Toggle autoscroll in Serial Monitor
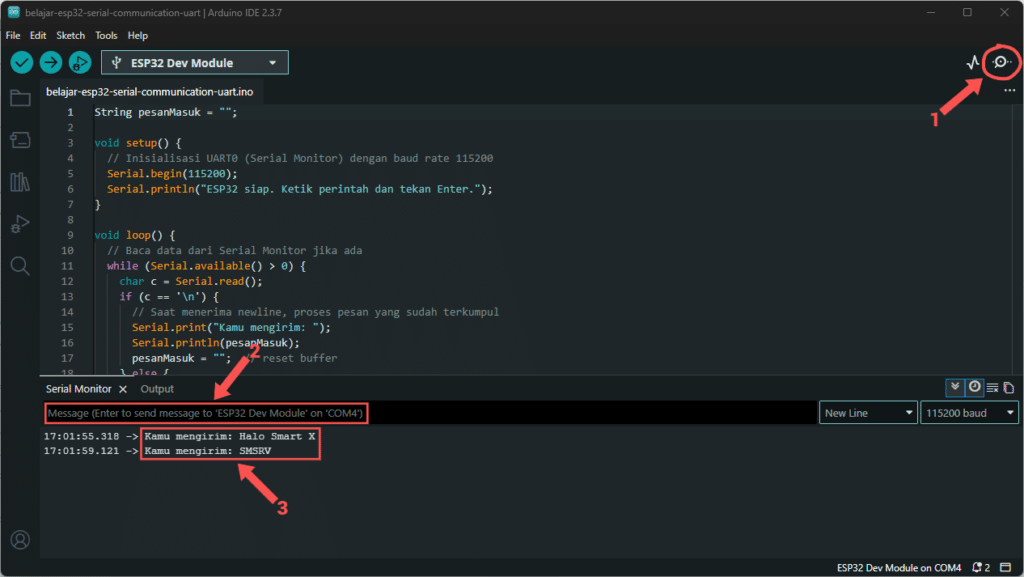The width and height of the screenshot is (1024, 577). coord(955,388)
